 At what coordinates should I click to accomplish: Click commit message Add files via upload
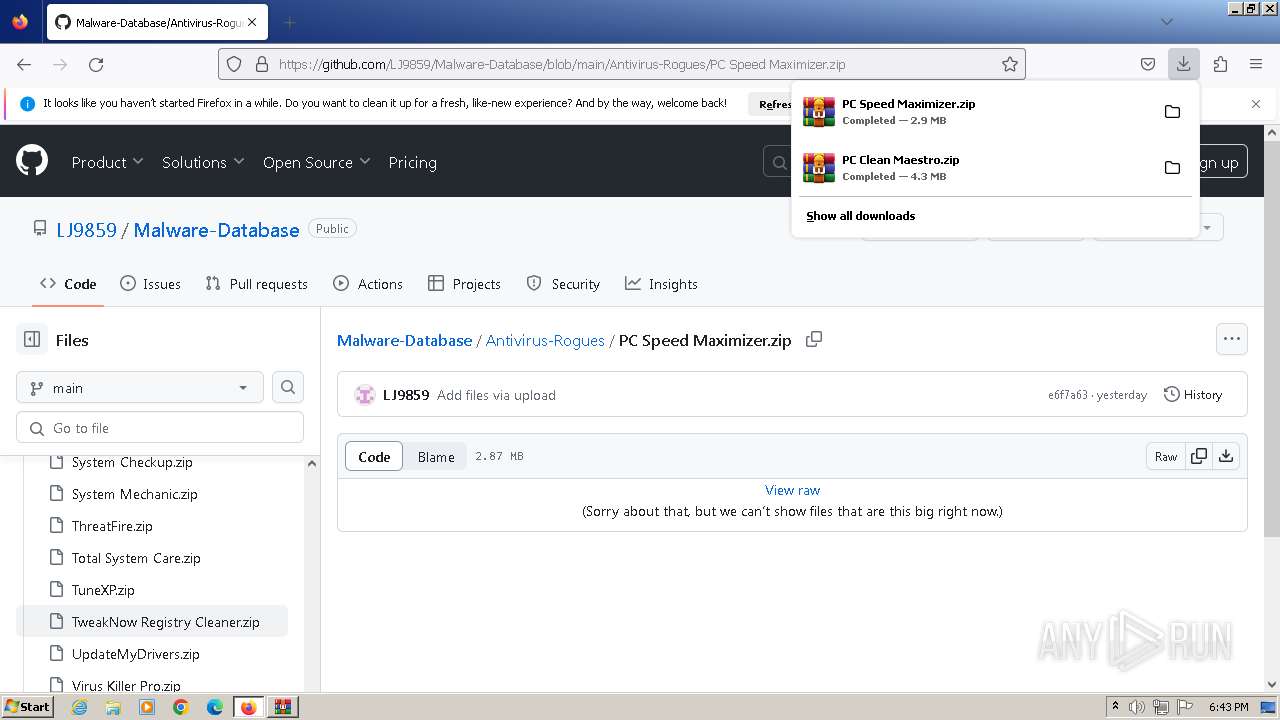click(x=496, y=395)
